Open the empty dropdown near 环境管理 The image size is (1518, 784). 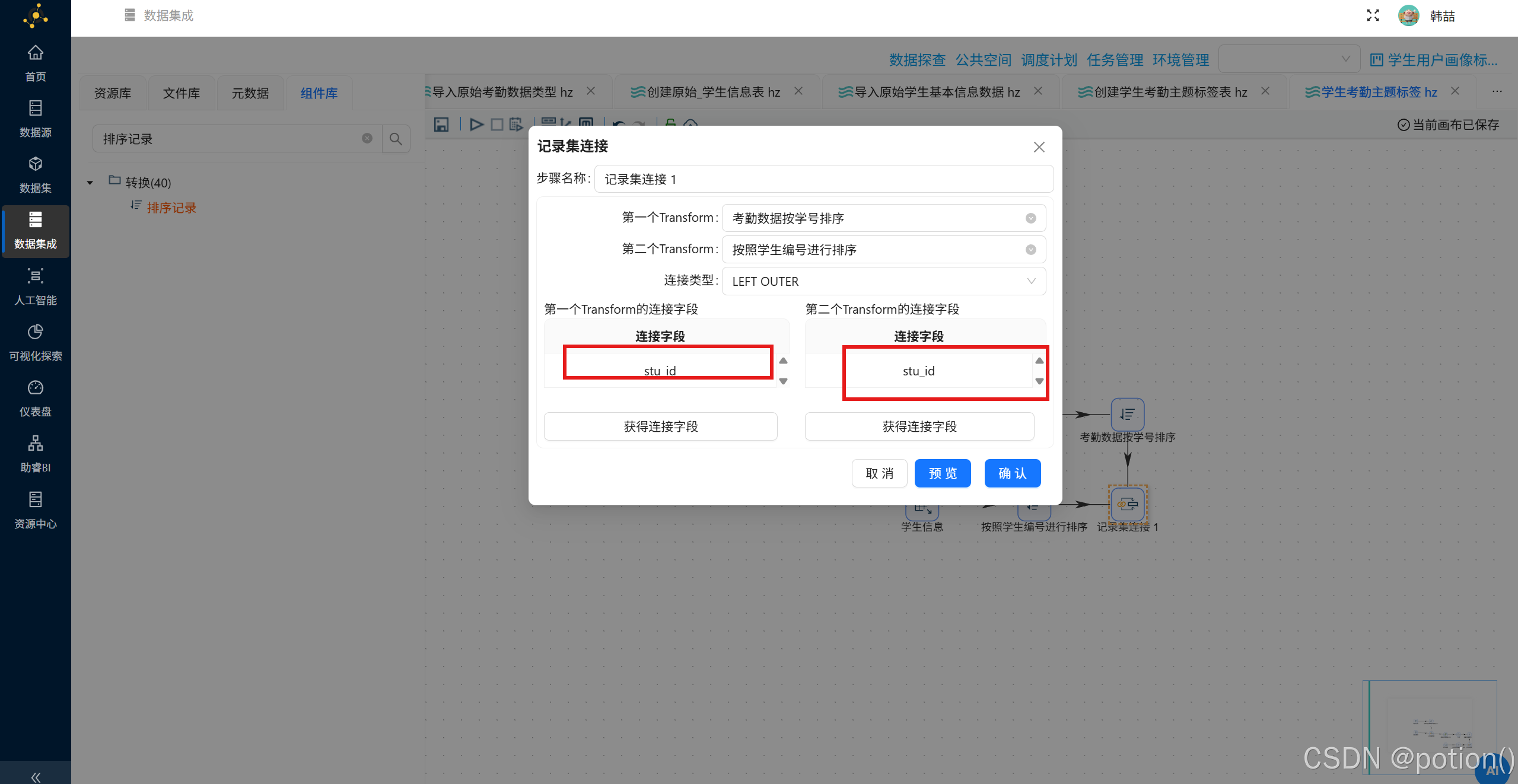pos(1289,59)
